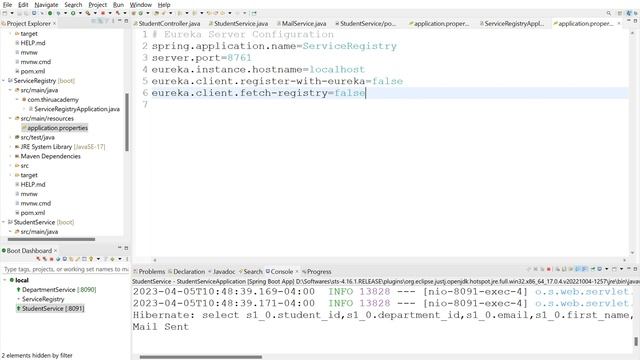The width and height of the screenshot is (640, 360).
Task: Click the New file toolbar icon
Action: 5,13
